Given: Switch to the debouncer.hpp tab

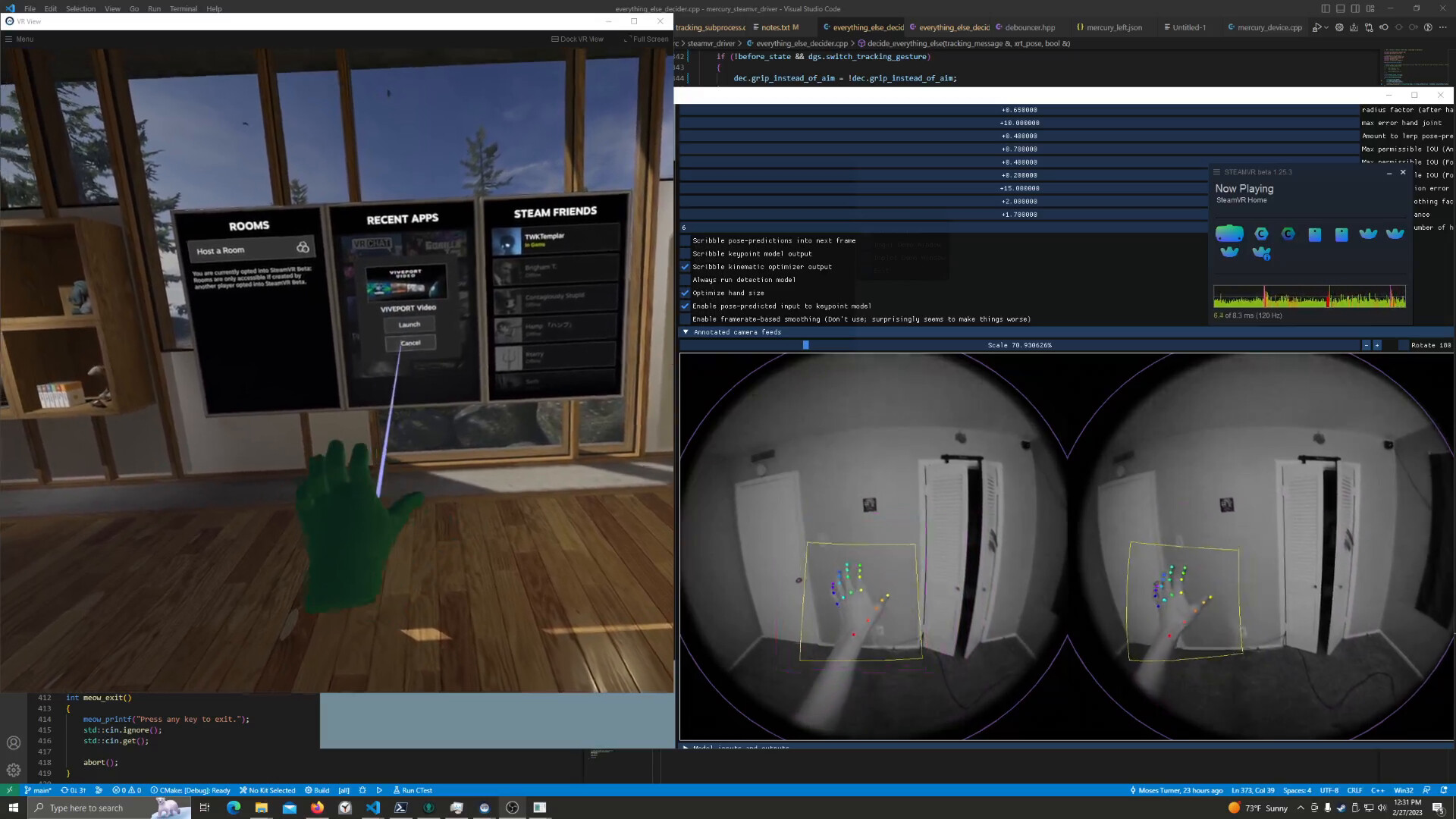Looking at the screenshot, I should point(1028,27).
